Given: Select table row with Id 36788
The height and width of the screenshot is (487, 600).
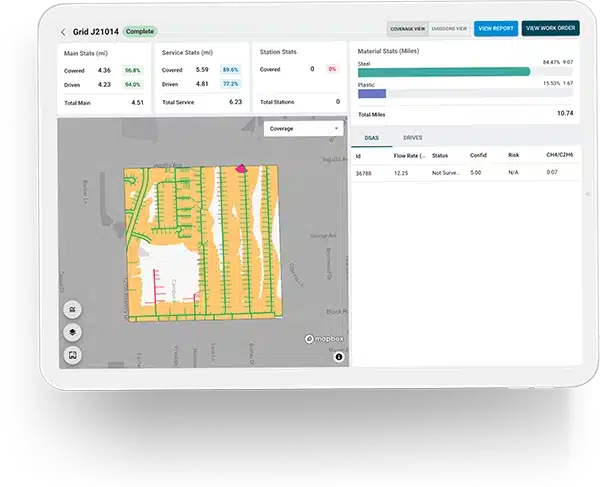Looking at the screenshot, I should 465,173.
